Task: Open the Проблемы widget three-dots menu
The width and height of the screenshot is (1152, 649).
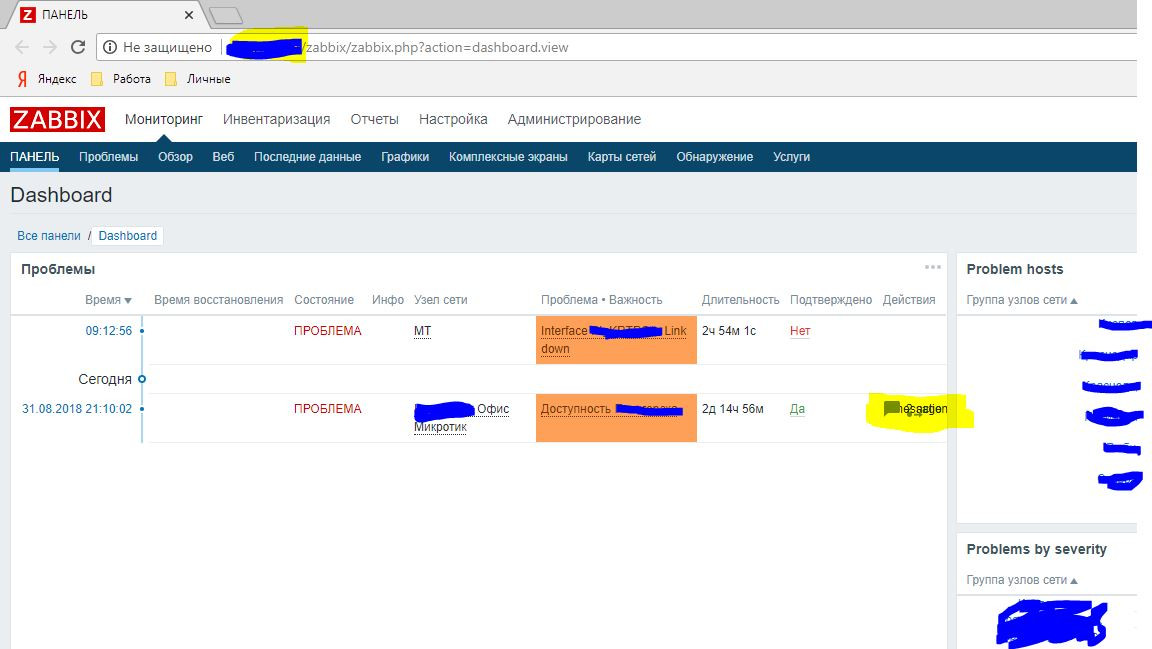Action: [x=932, y=268]
